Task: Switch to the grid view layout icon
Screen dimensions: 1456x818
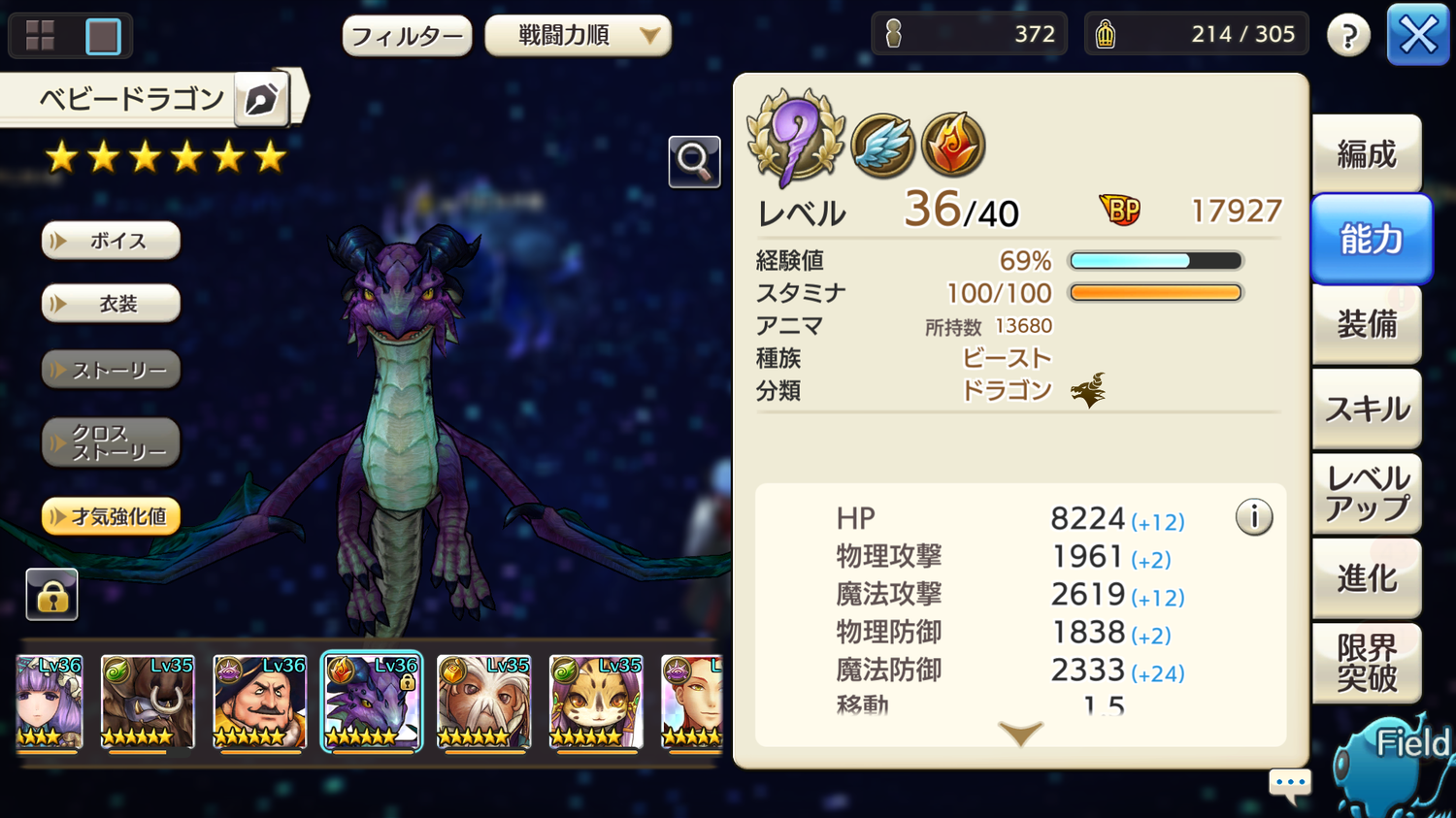Action: [40, 36]
